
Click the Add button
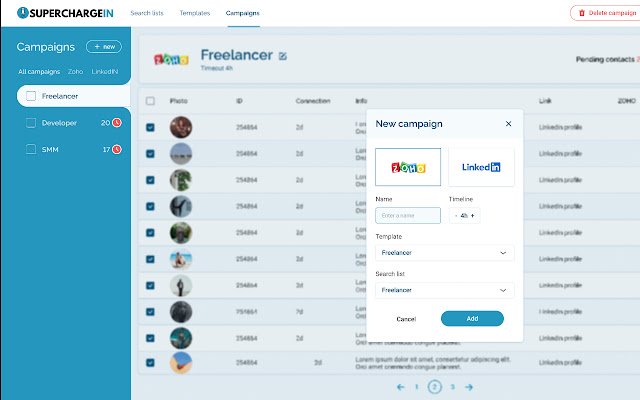472,318
